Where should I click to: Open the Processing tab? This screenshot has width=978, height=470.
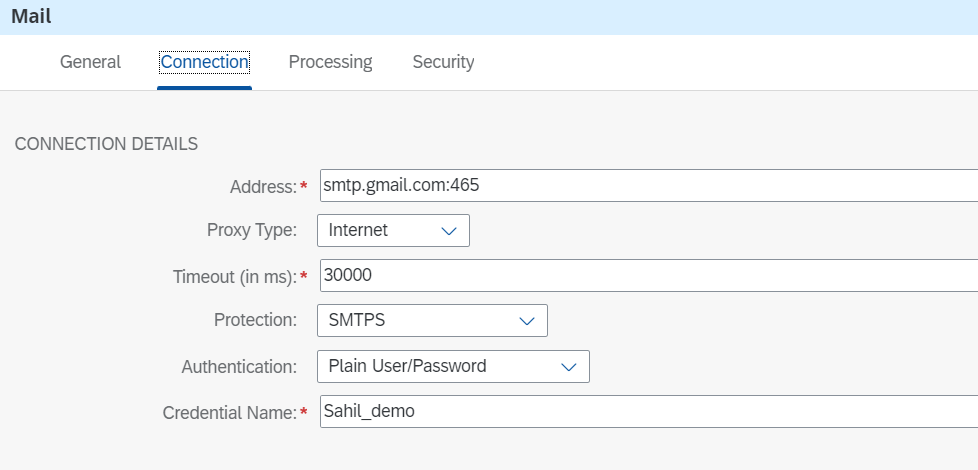[x=331, y=62]
